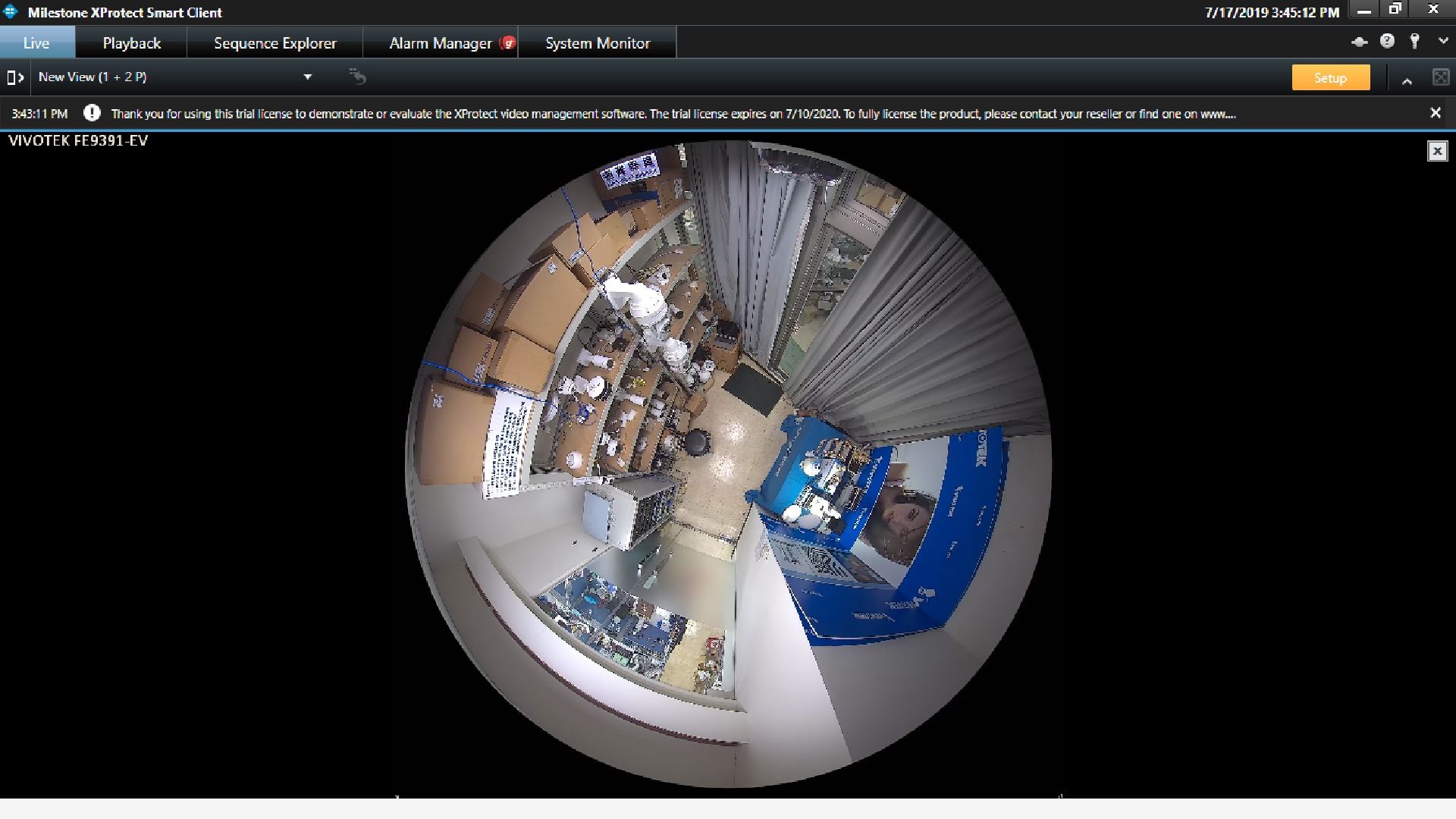Go to the Alarm Manager tab
The image size is (1456, 819).
pos(441,43)
